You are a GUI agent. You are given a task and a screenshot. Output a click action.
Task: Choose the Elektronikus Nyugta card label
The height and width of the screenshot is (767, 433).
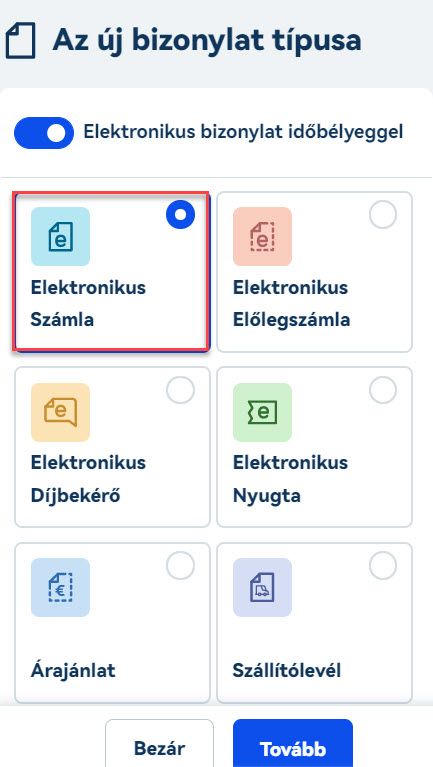290,479
